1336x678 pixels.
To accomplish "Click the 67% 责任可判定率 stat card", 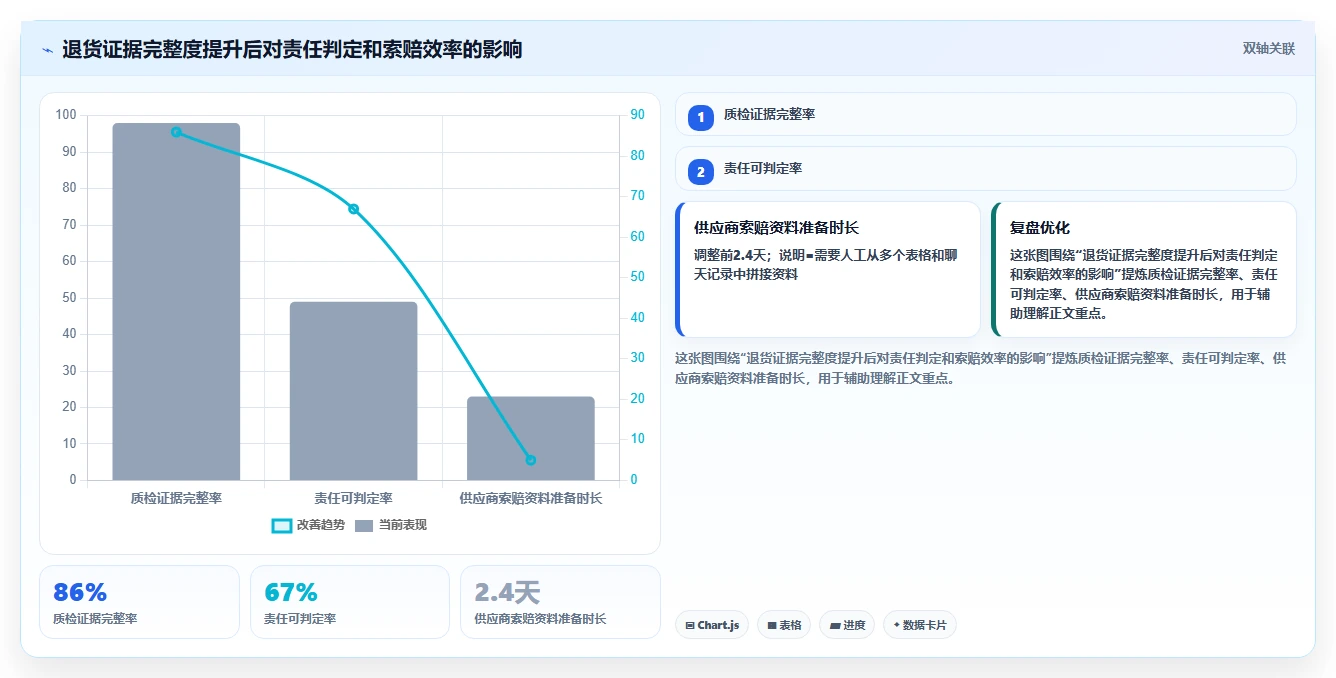I will [350, 602].
